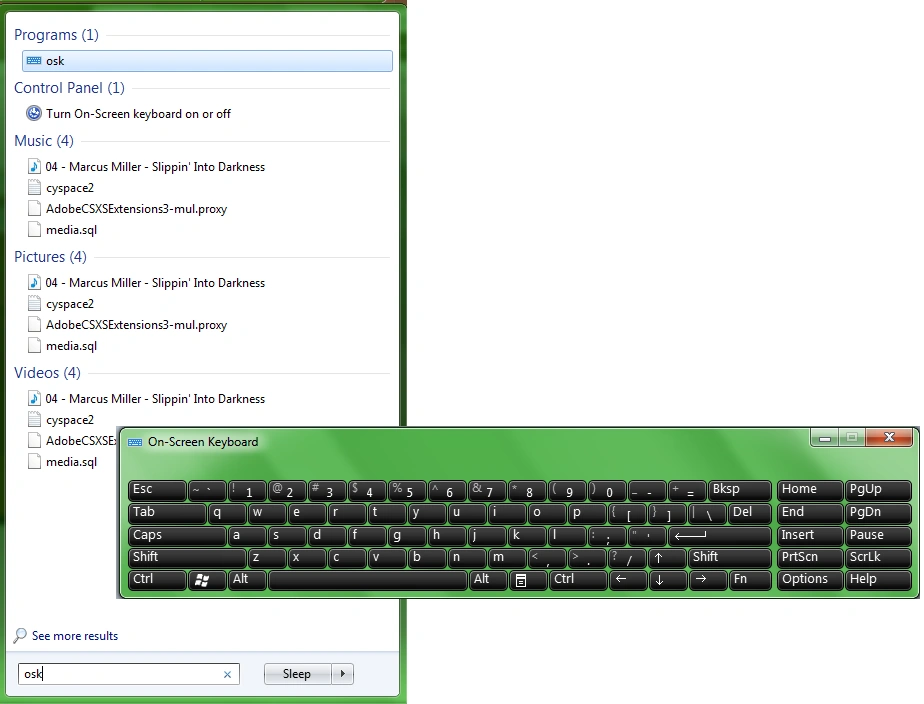The image size is (924, 704).
Task: Click the Bksp key
Action: tap(740, 491)
